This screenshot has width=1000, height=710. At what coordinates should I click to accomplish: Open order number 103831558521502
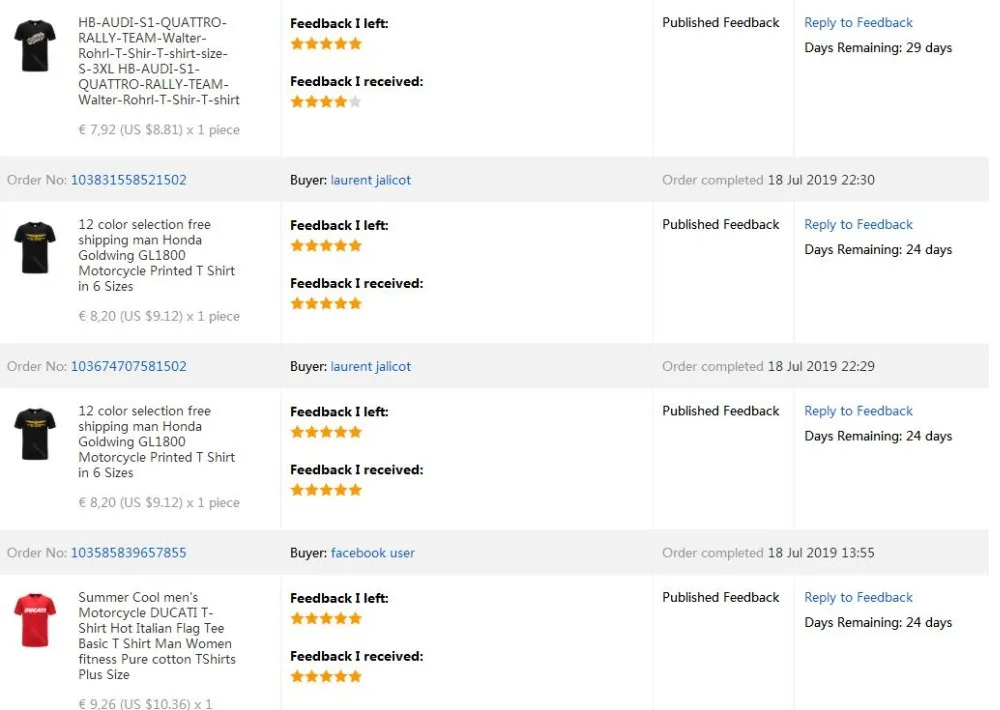[x=128, y=180]
